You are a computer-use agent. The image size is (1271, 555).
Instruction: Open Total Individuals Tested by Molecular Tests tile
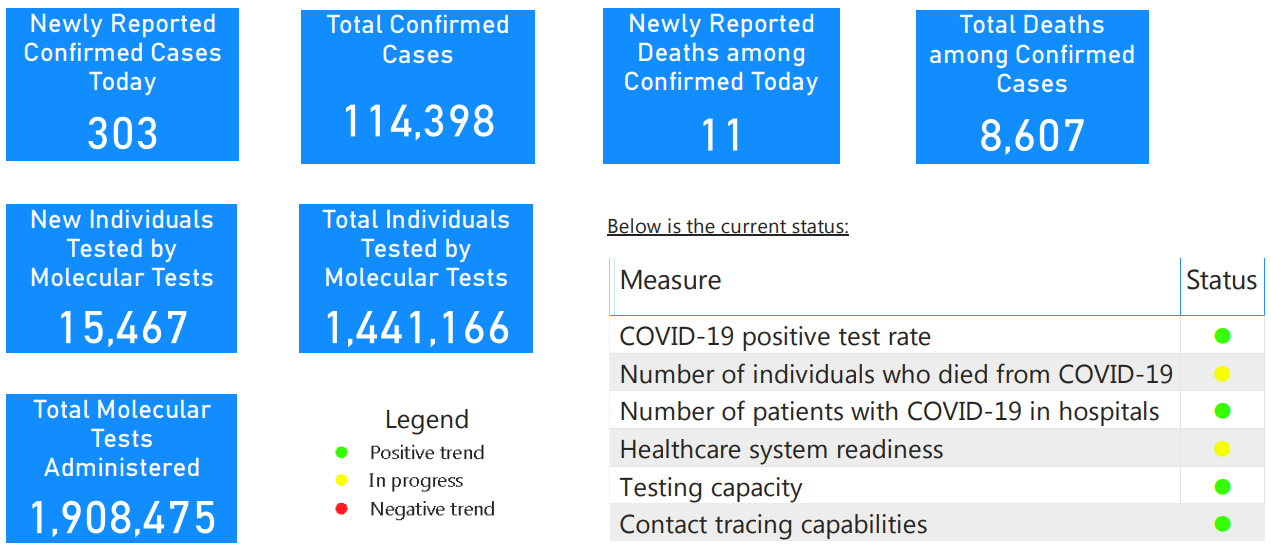pos(416,278)
